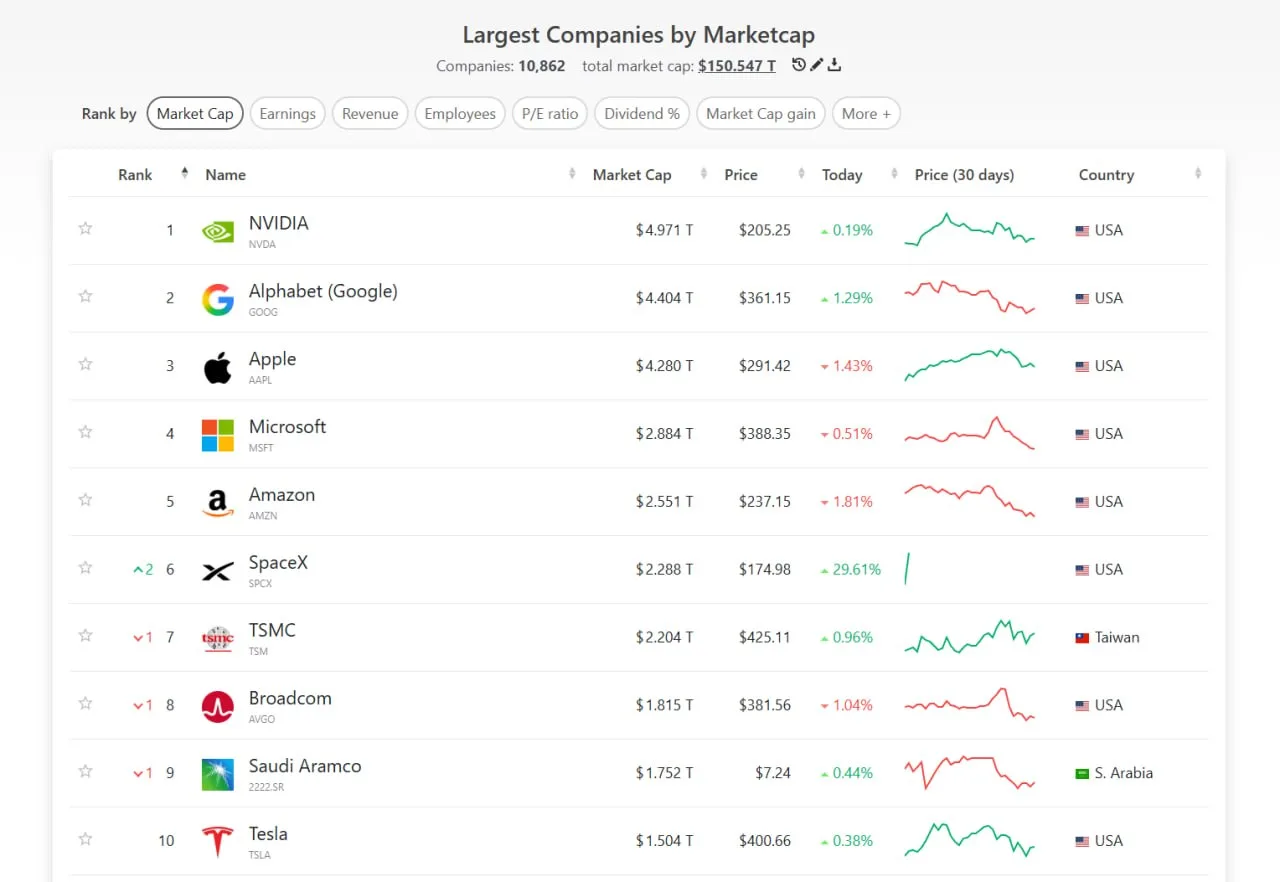Click the download icon near total market cap

coord(834,65)
